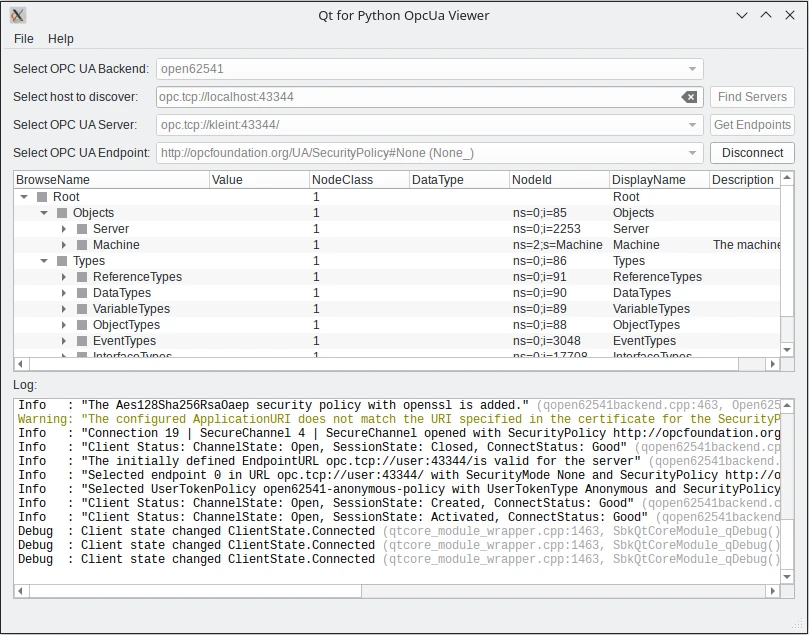Click the icon beside DataTypes node
809x635 pixels.
[x=82, y=293]
